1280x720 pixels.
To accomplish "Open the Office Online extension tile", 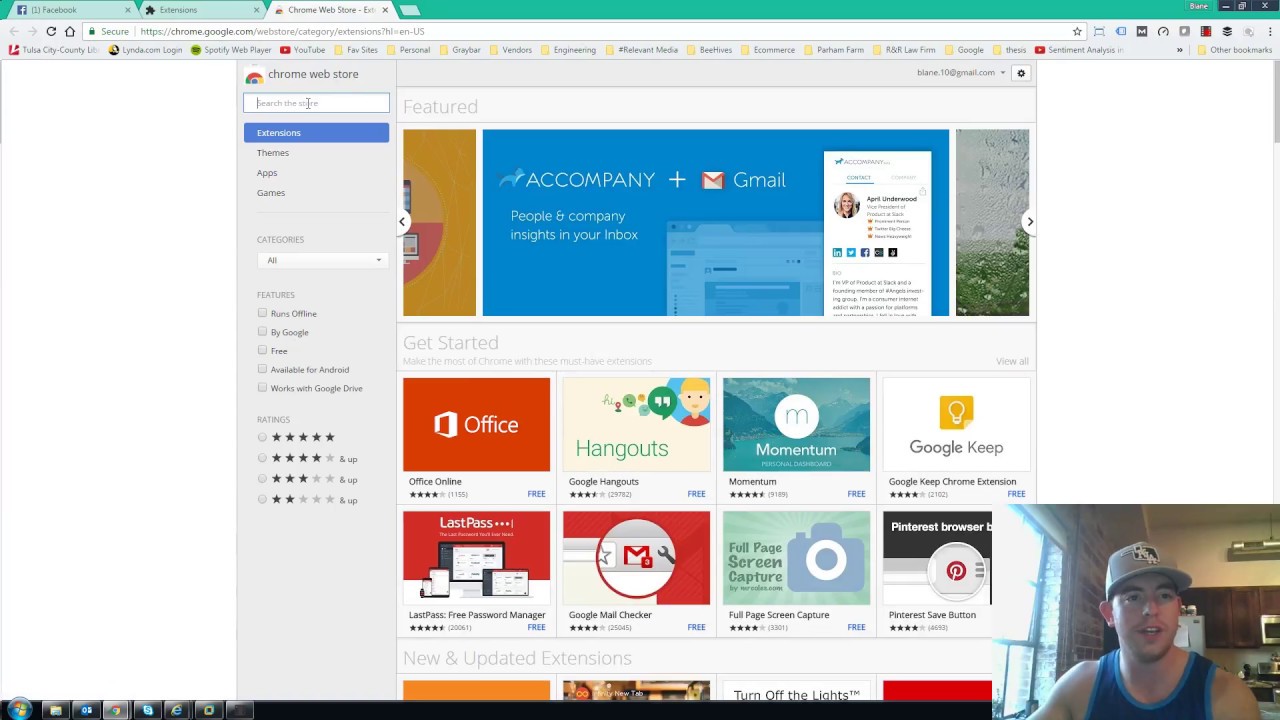I will 476,438.
